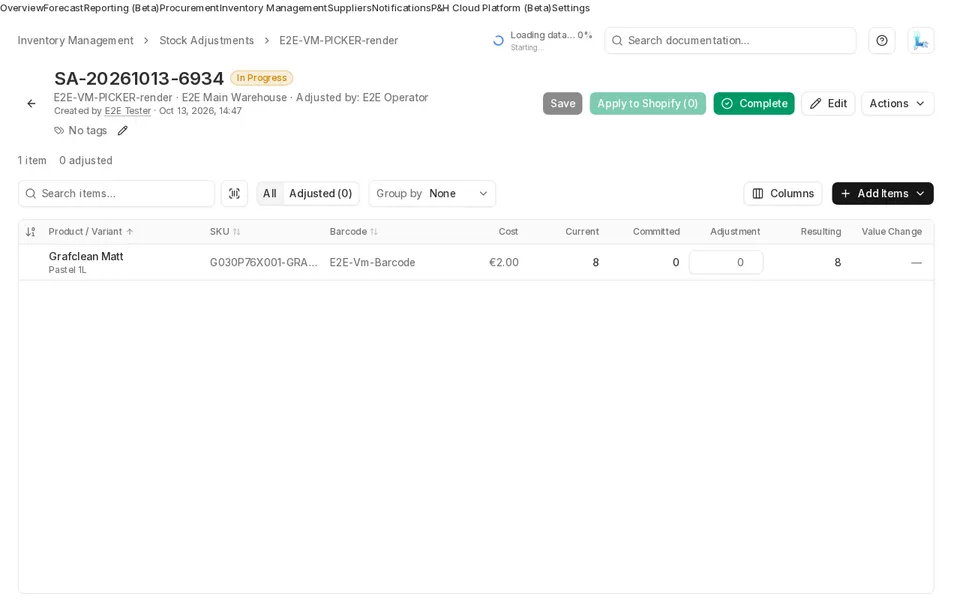Open the Actions dropdown menu
960x600 pixels.
click(897, 103)
